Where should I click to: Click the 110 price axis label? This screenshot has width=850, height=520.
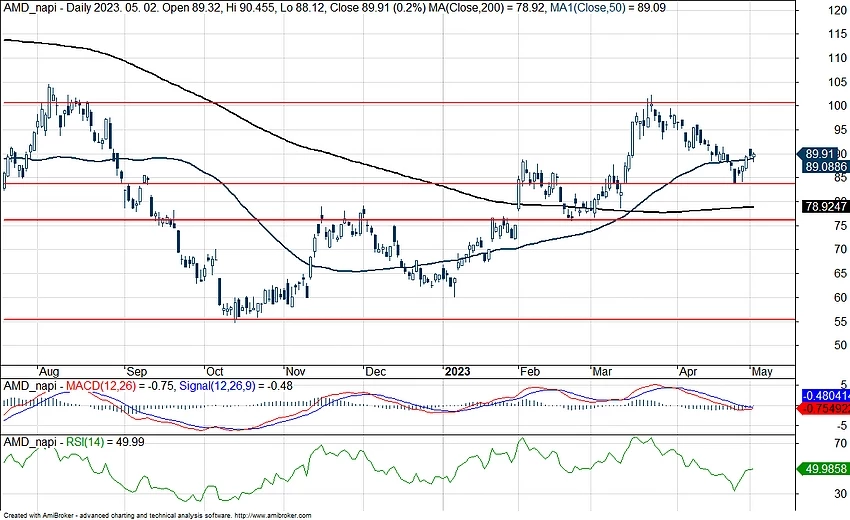[838, 58]
